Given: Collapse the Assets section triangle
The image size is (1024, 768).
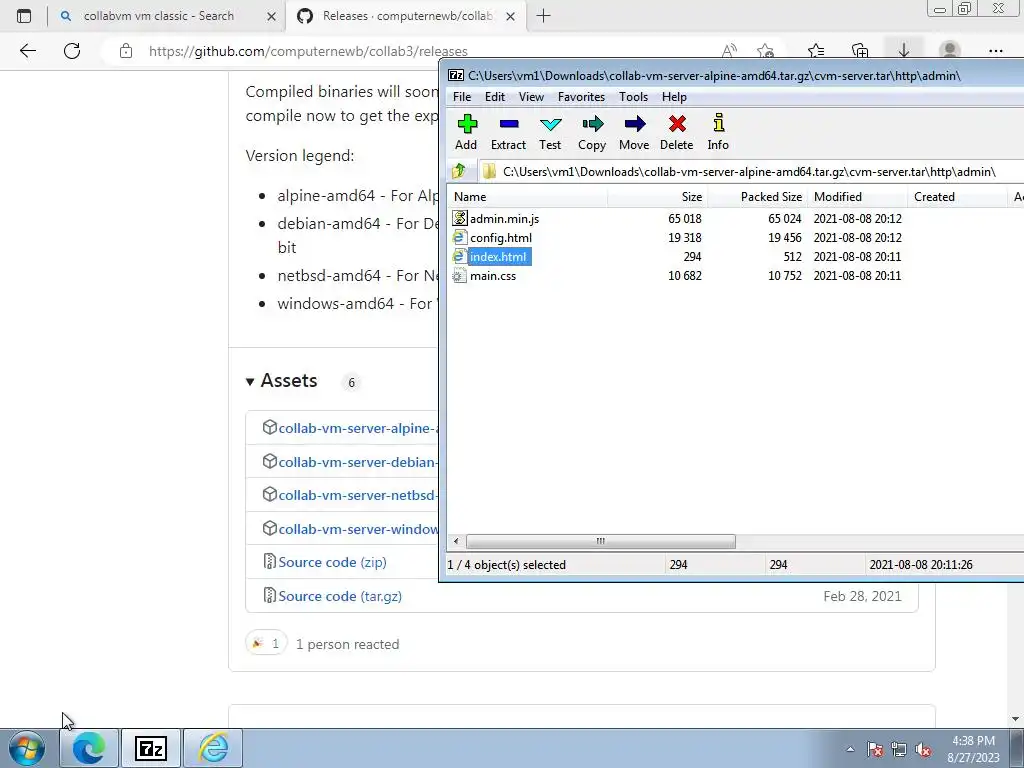Looking at the screenshot, I should pyautogui.click(x=250, y=381).
